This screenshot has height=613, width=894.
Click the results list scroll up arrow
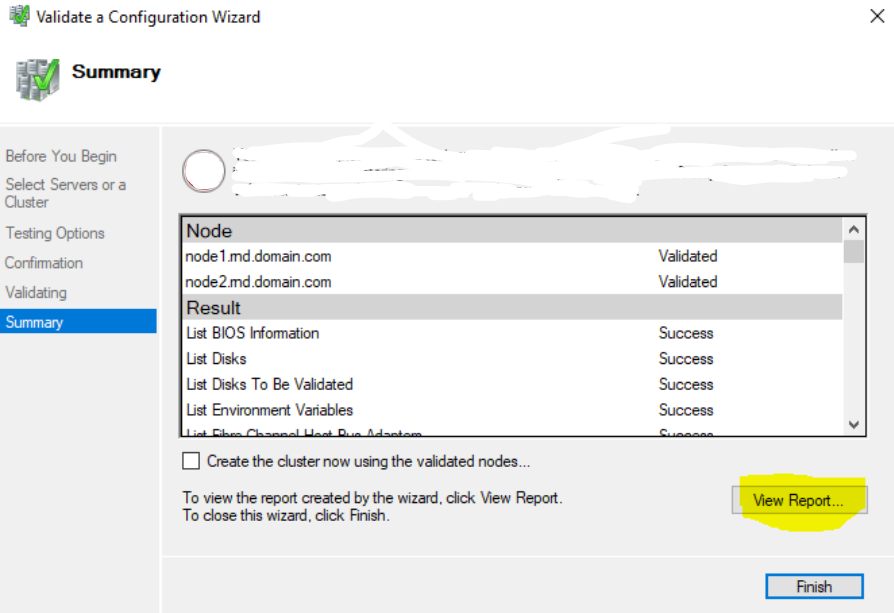(854, 230)
